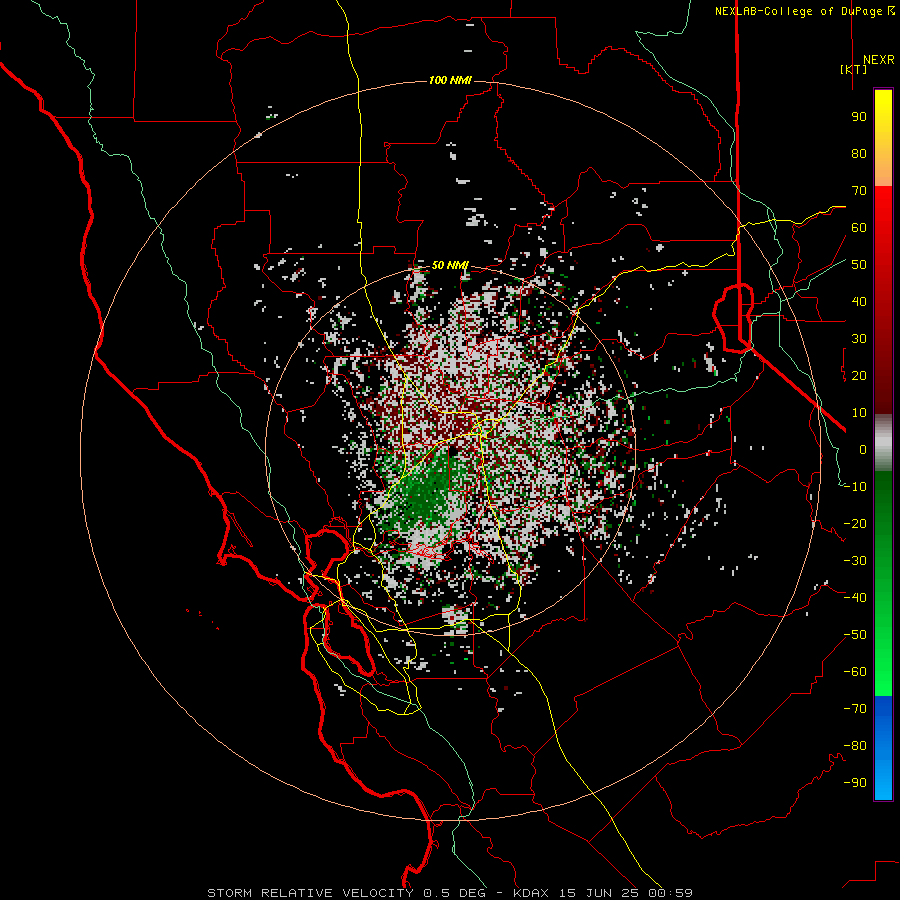The height and width of the screenshot is (900, 900).
Task: Click the 10 value on the velocity scale
Action: [859, 413]
